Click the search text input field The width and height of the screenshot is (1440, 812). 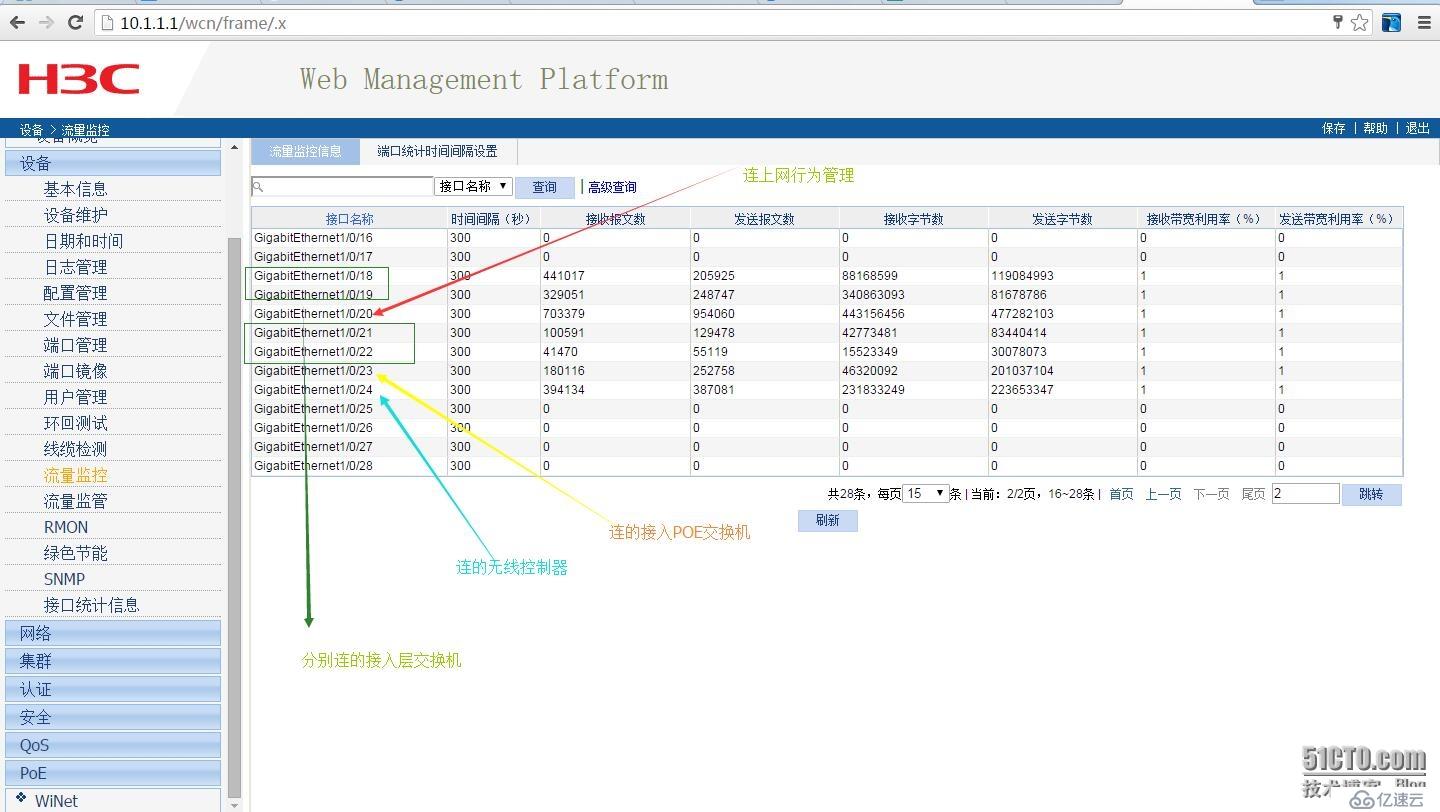click(342, 186)
